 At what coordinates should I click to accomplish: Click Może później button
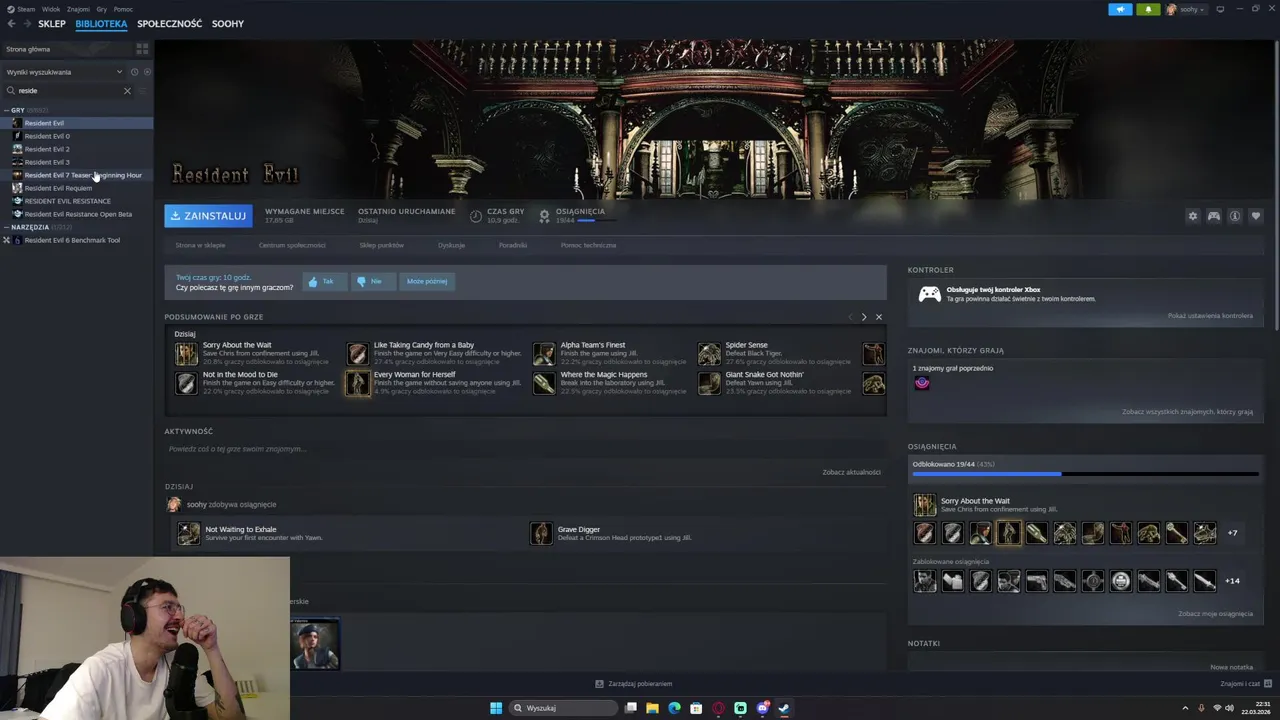click(x=427, y=281)
